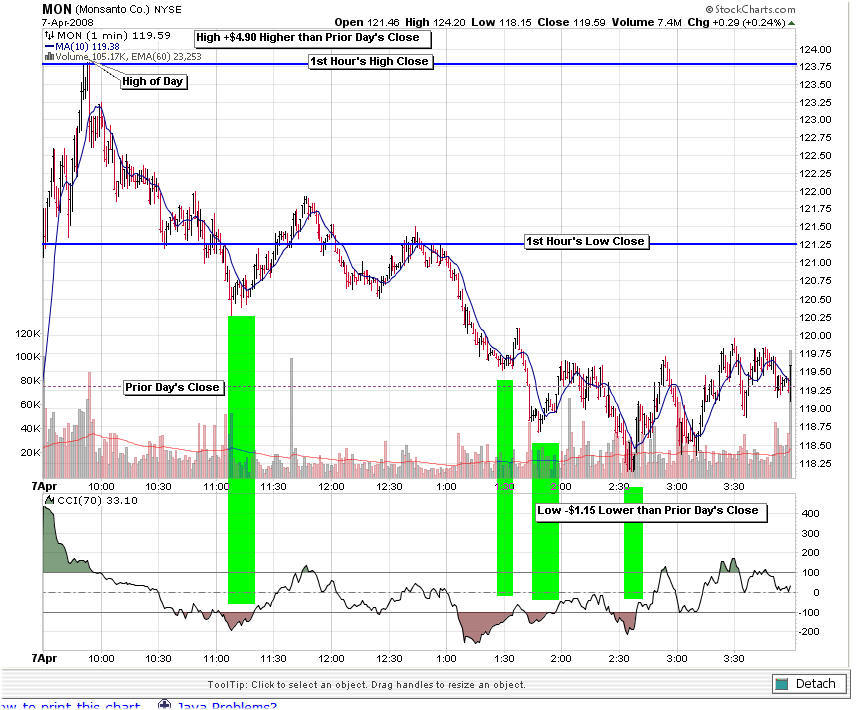The image size is (862, 710).
Task: Click the 119.25 price axis label
Action: click(x=815, y=390)
